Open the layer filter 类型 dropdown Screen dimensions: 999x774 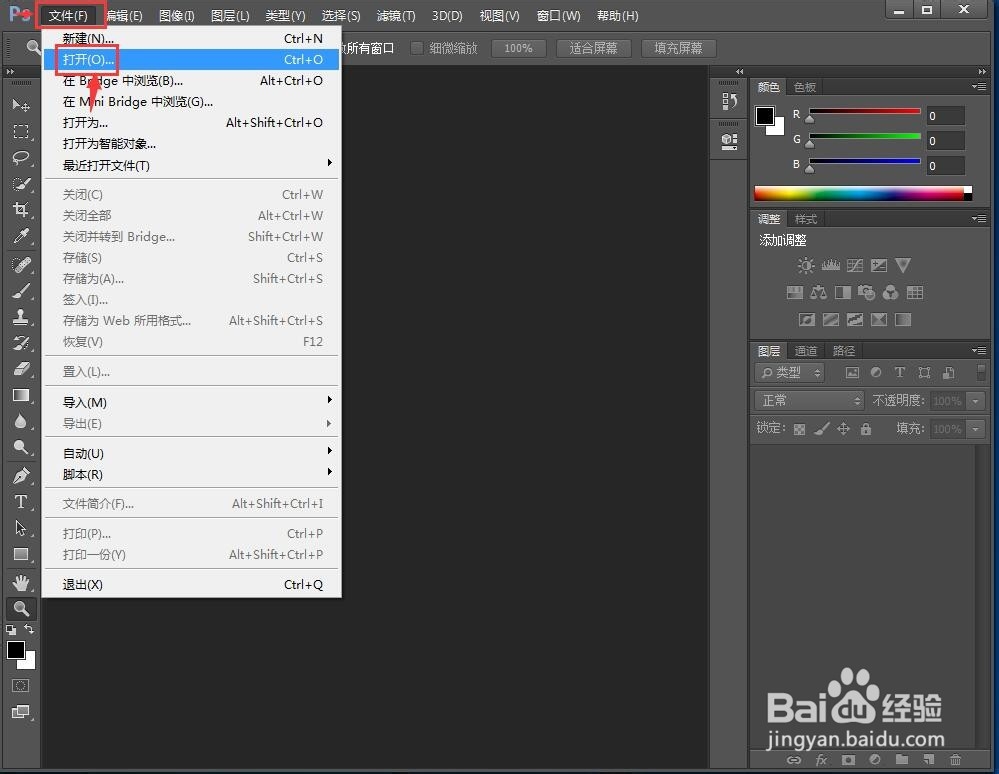(x=789, y=373)
